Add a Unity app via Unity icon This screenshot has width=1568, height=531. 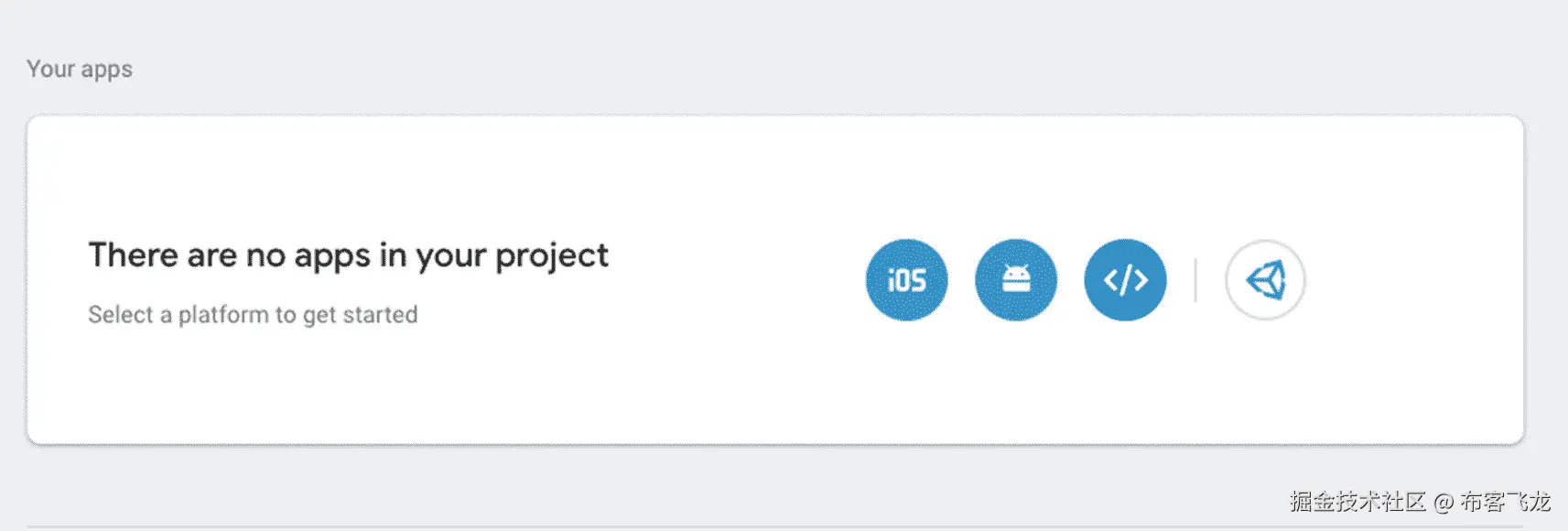pyautogui.click(x=1265, y=280)
